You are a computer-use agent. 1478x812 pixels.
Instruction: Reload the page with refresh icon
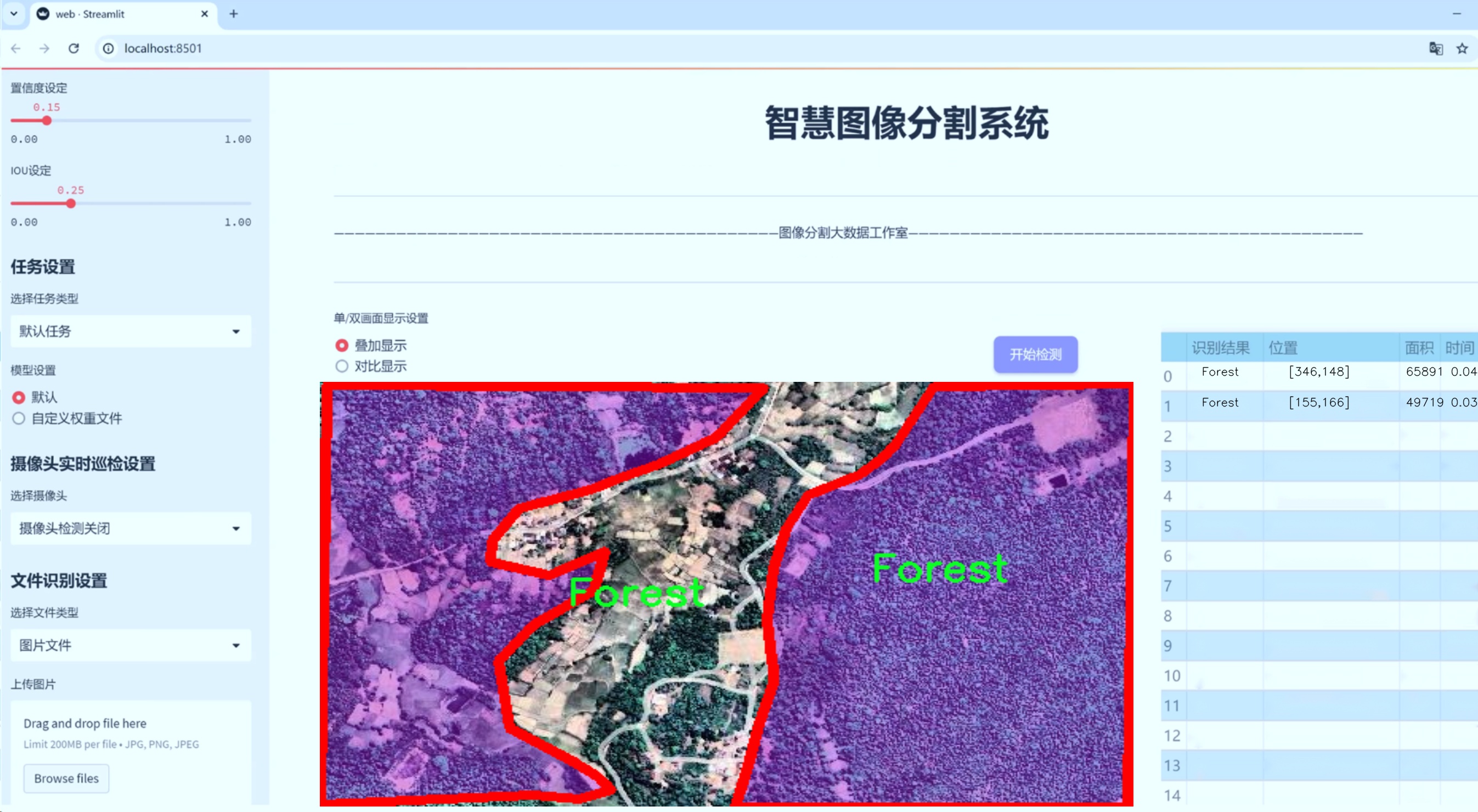74,49
